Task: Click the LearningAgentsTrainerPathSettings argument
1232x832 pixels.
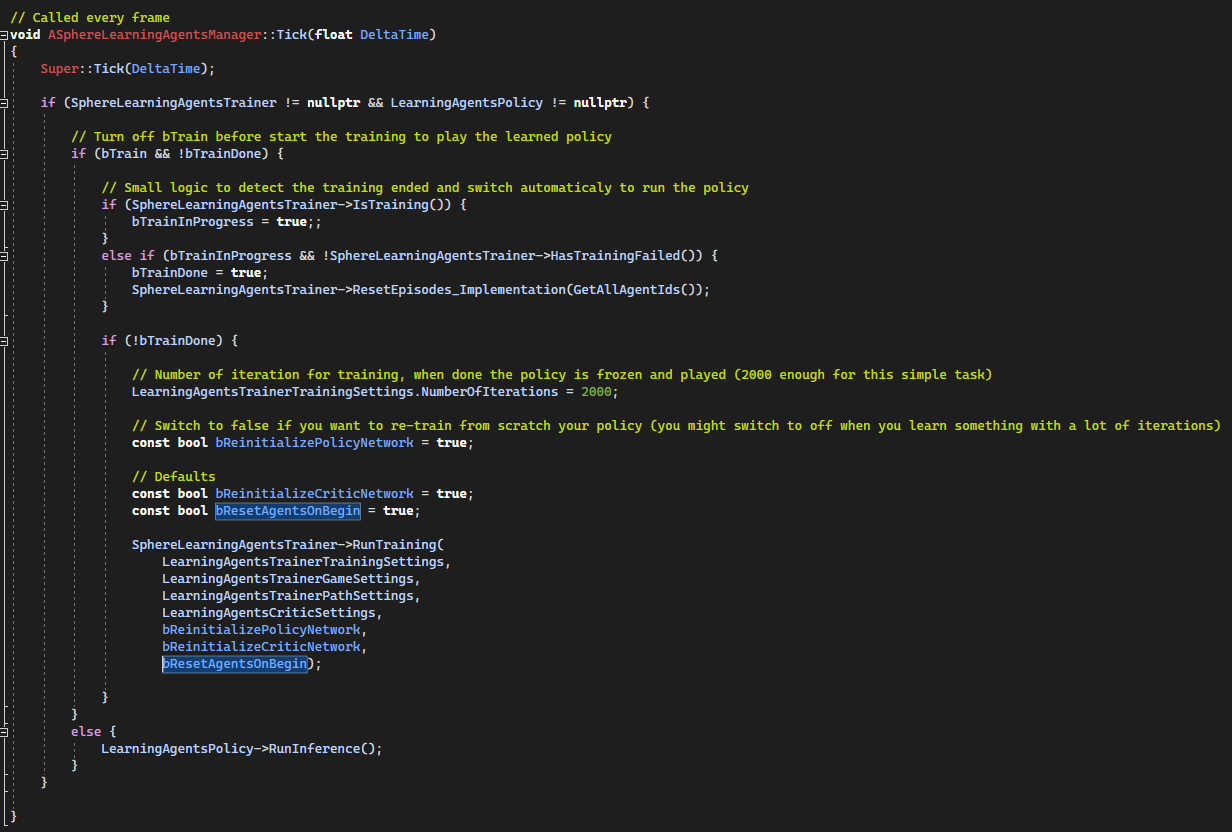Action: click(x=288, y=596)
